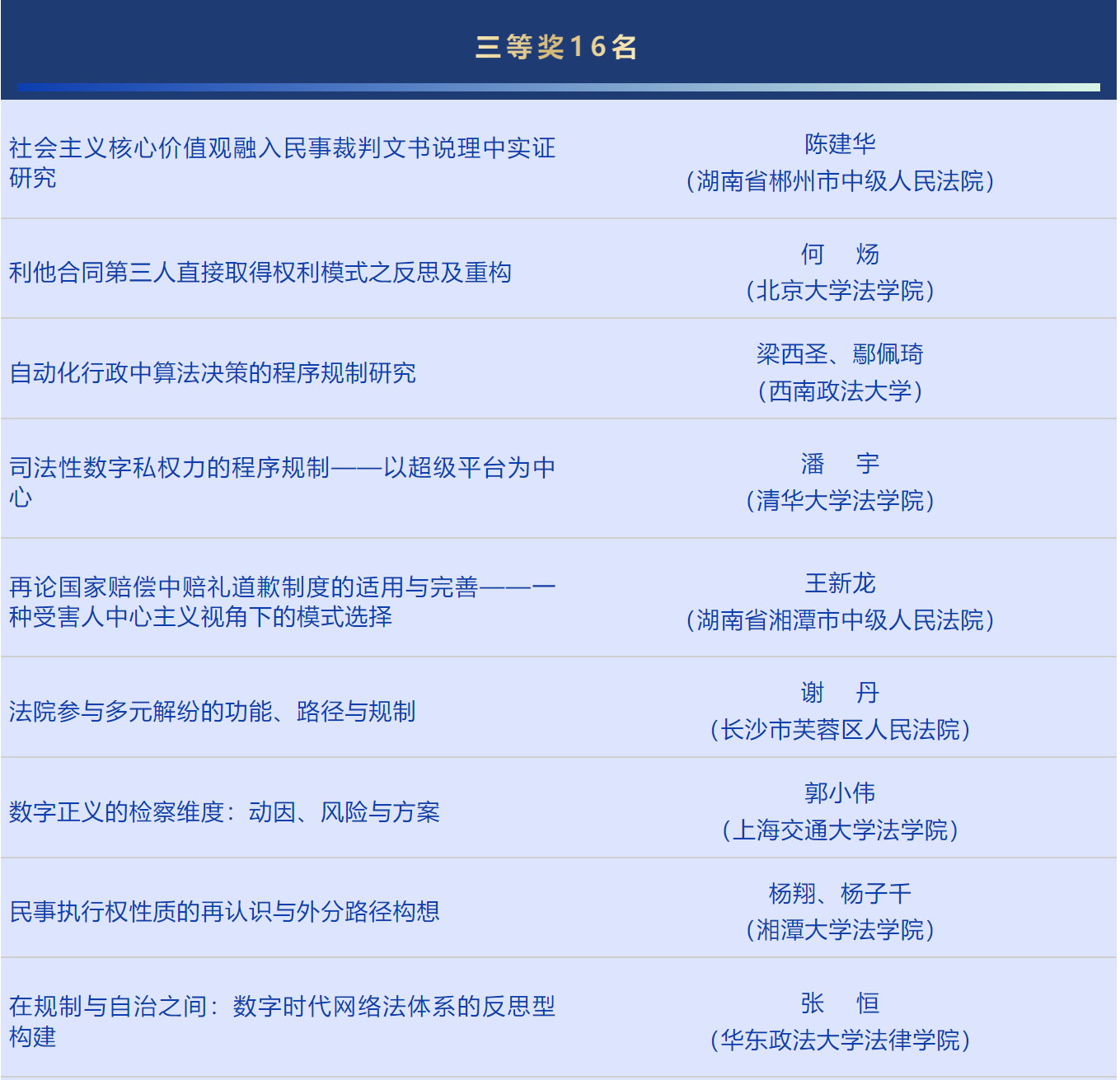
Task: Select paper title 自动化行政中算法决策的程序规制研究
Action: pos(213,372)
